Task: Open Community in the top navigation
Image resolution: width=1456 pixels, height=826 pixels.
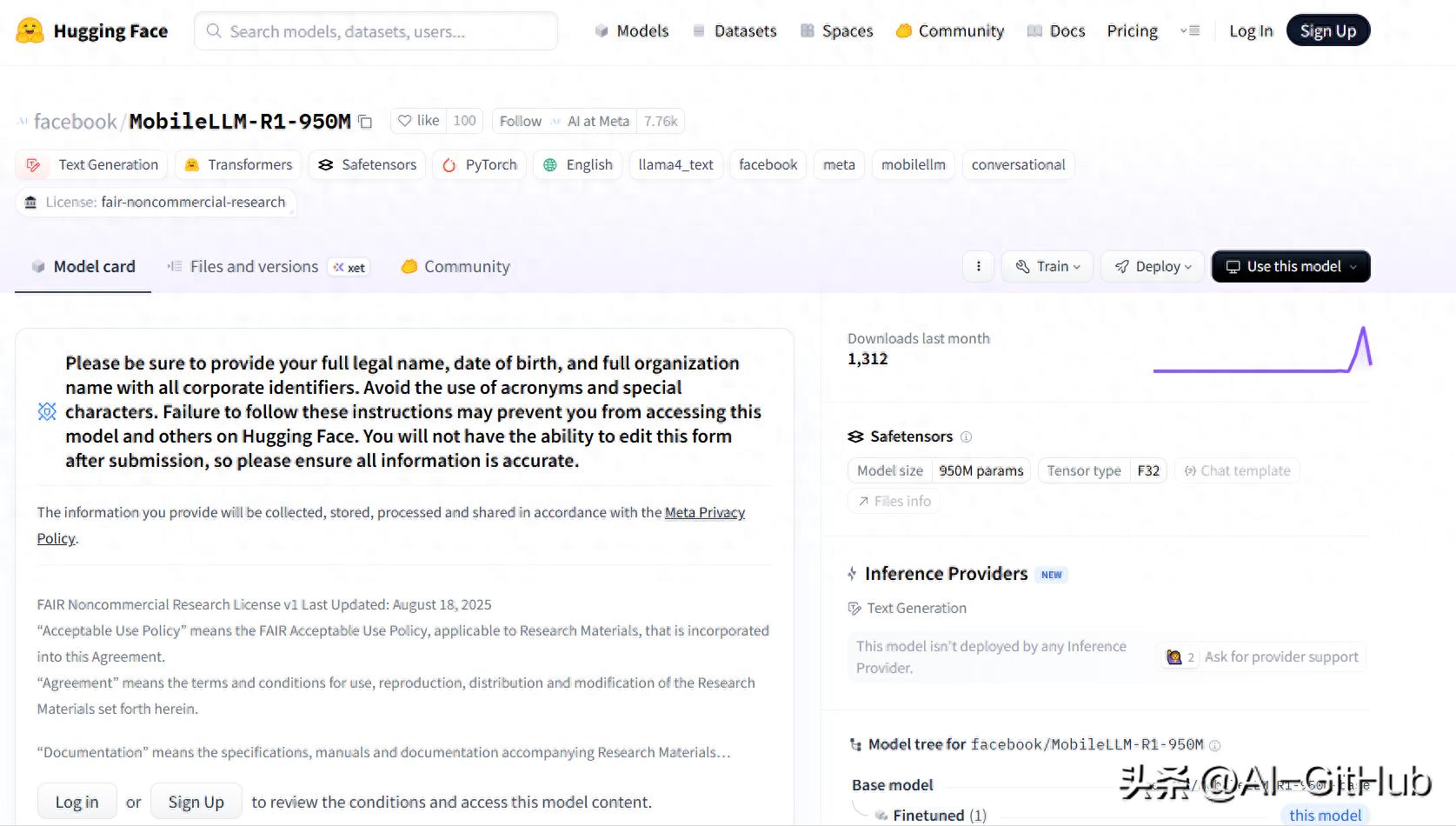Action: coord(950,31)
